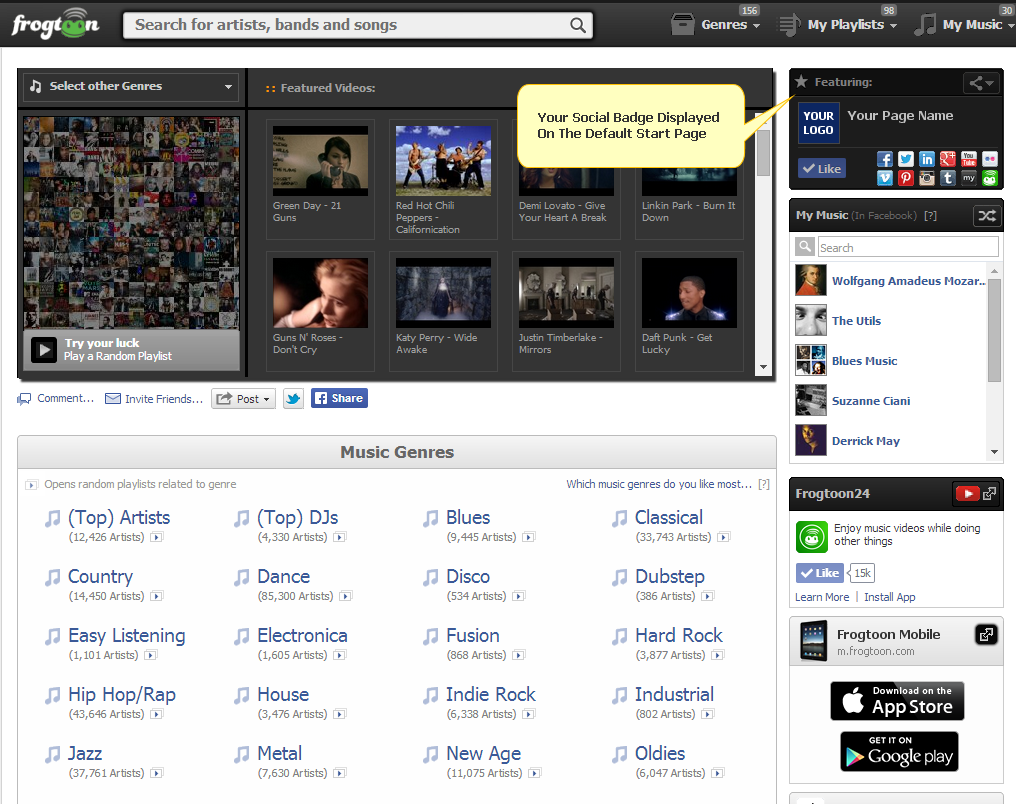1016x804 pixels.
Task: Click the Instagram camera icon
Action: (926, 178)
